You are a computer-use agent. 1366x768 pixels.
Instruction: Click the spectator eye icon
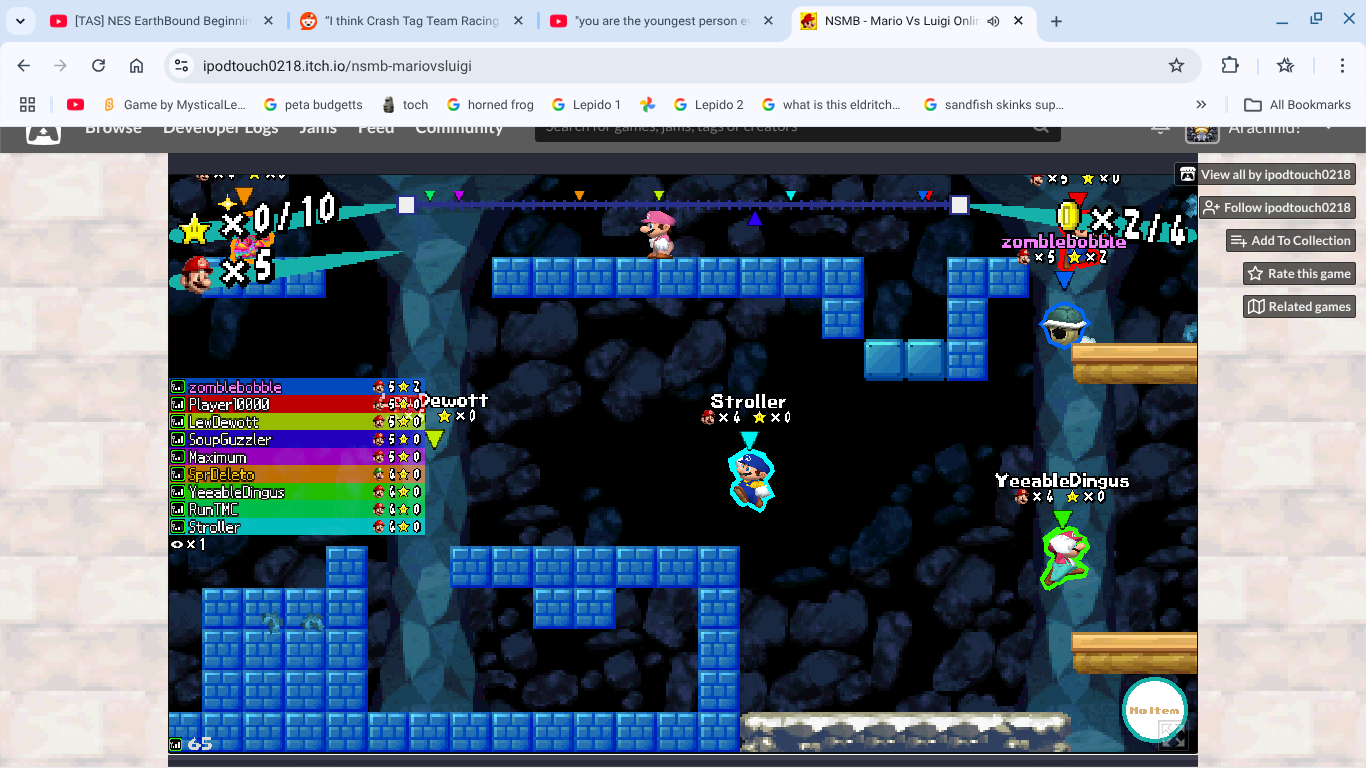click(x=177, y=544)
